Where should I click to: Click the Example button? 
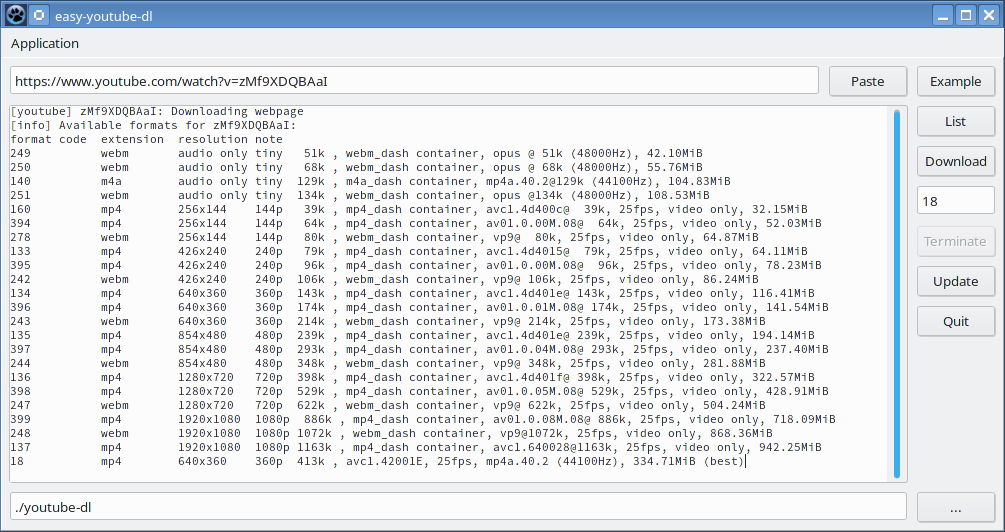(x=955, y=81)
